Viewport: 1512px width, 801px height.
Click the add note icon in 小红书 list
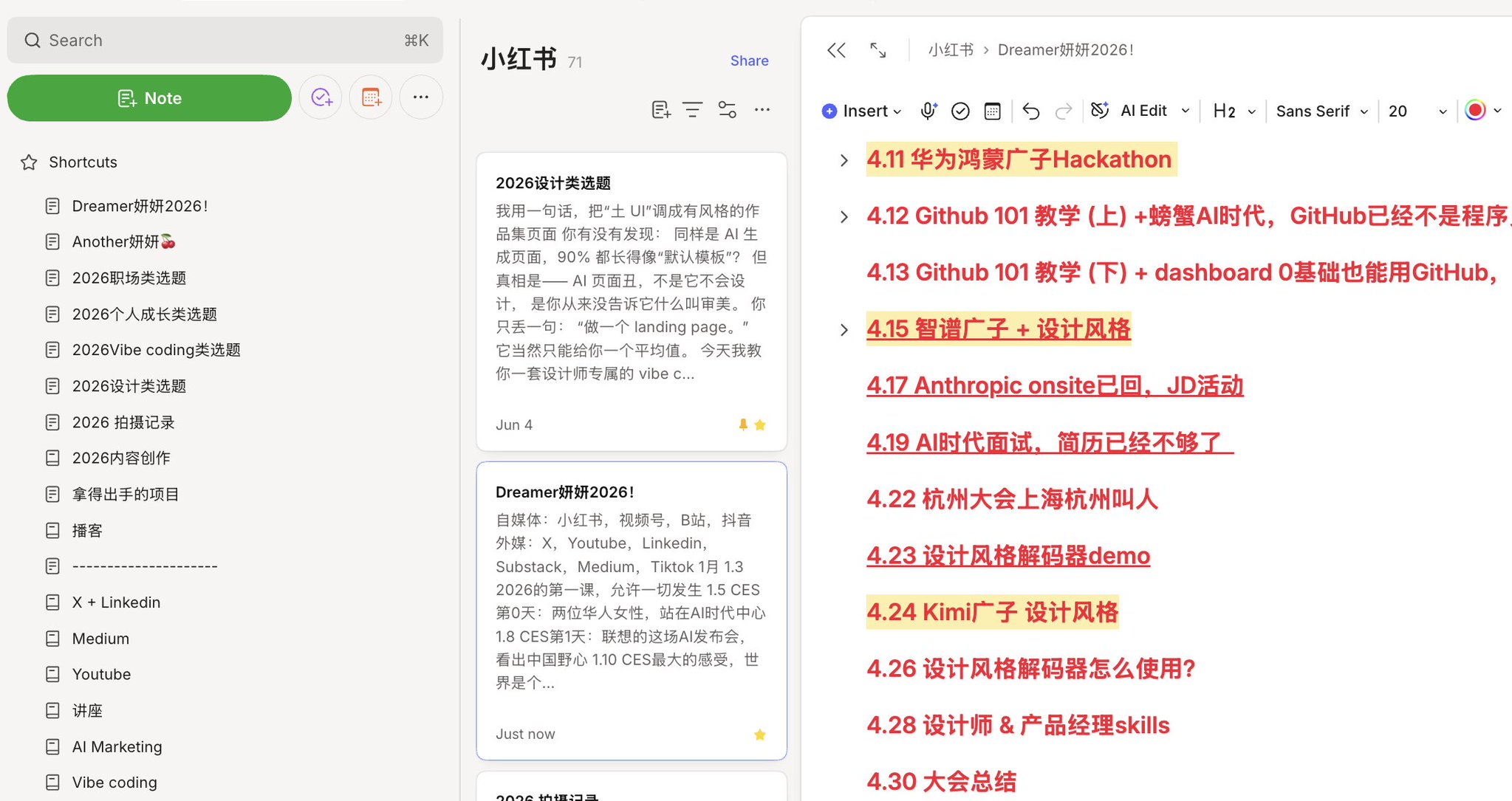click(661, 110)
